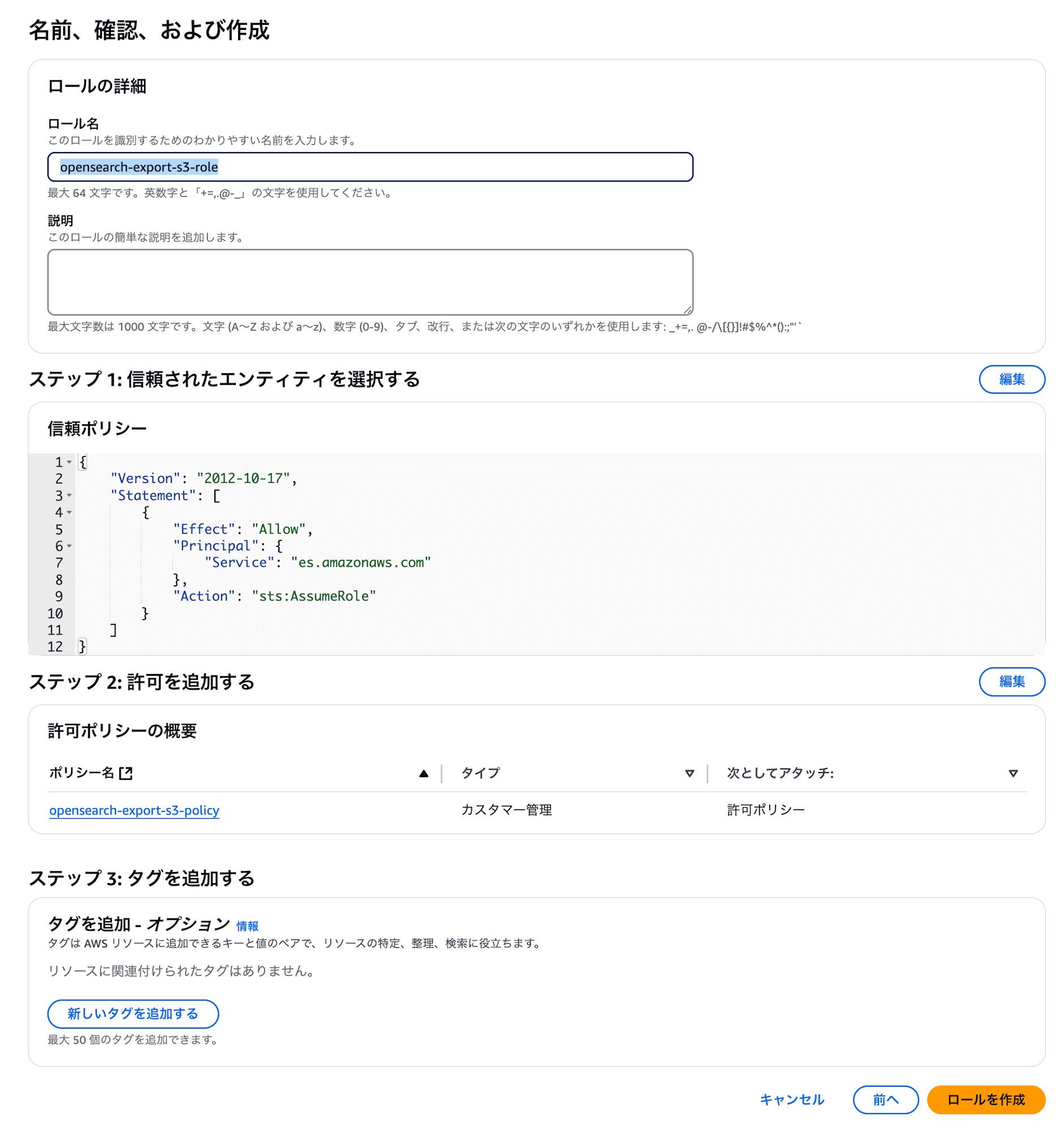Screen dimensions: 1064x1131
Task: Click the ロール名 input field
Action: tap(370, 167)
